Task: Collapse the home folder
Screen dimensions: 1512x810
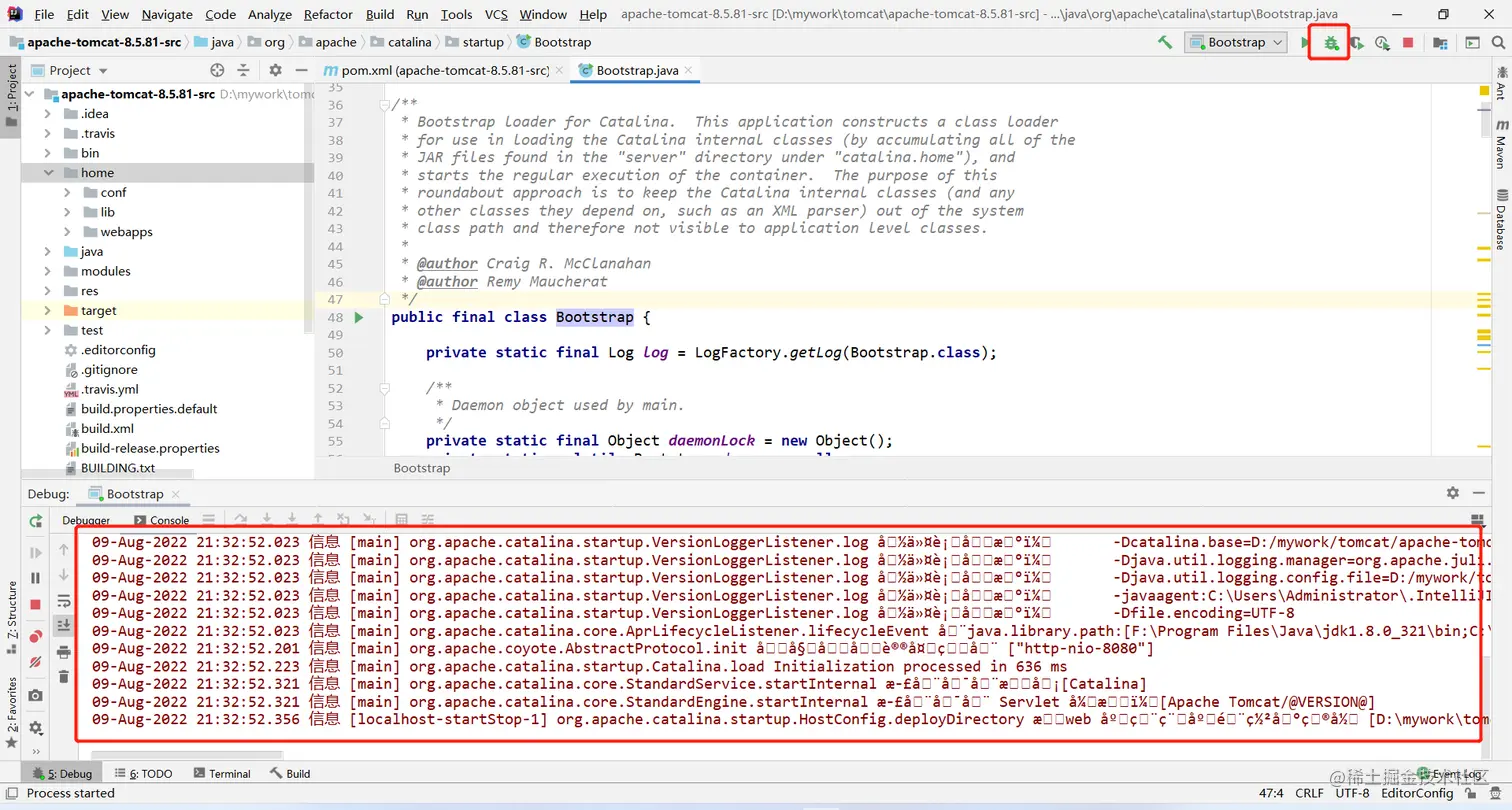Action: (47, 173)
